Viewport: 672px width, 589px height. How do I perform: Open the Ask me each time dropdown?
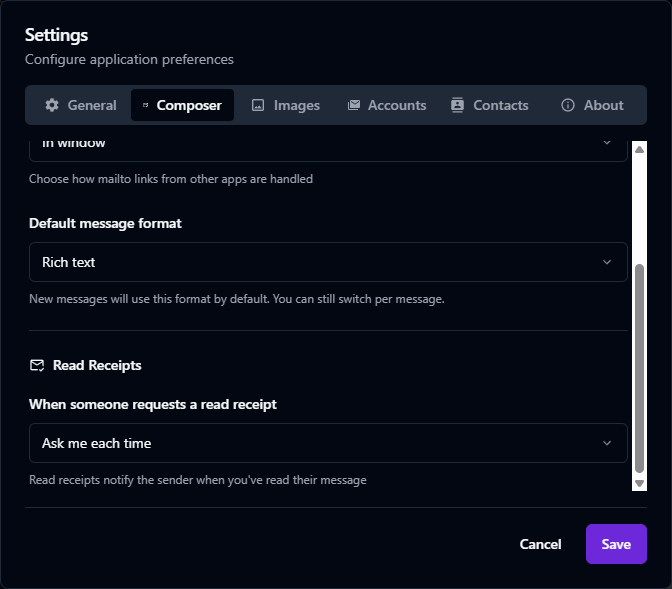328,443
